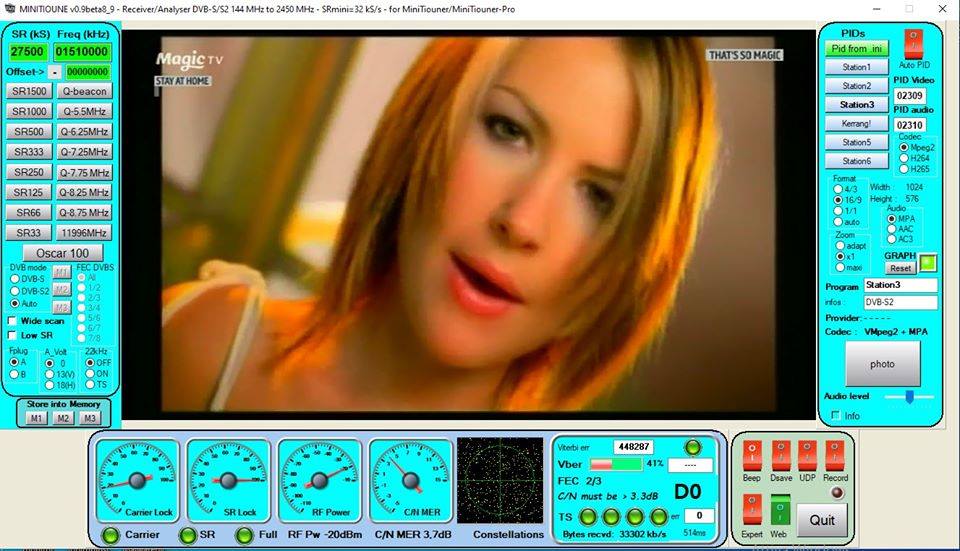This screenshot has height=551, width=960.
Task: Click the Program name field Station3
Action: (x=900, y=285)
